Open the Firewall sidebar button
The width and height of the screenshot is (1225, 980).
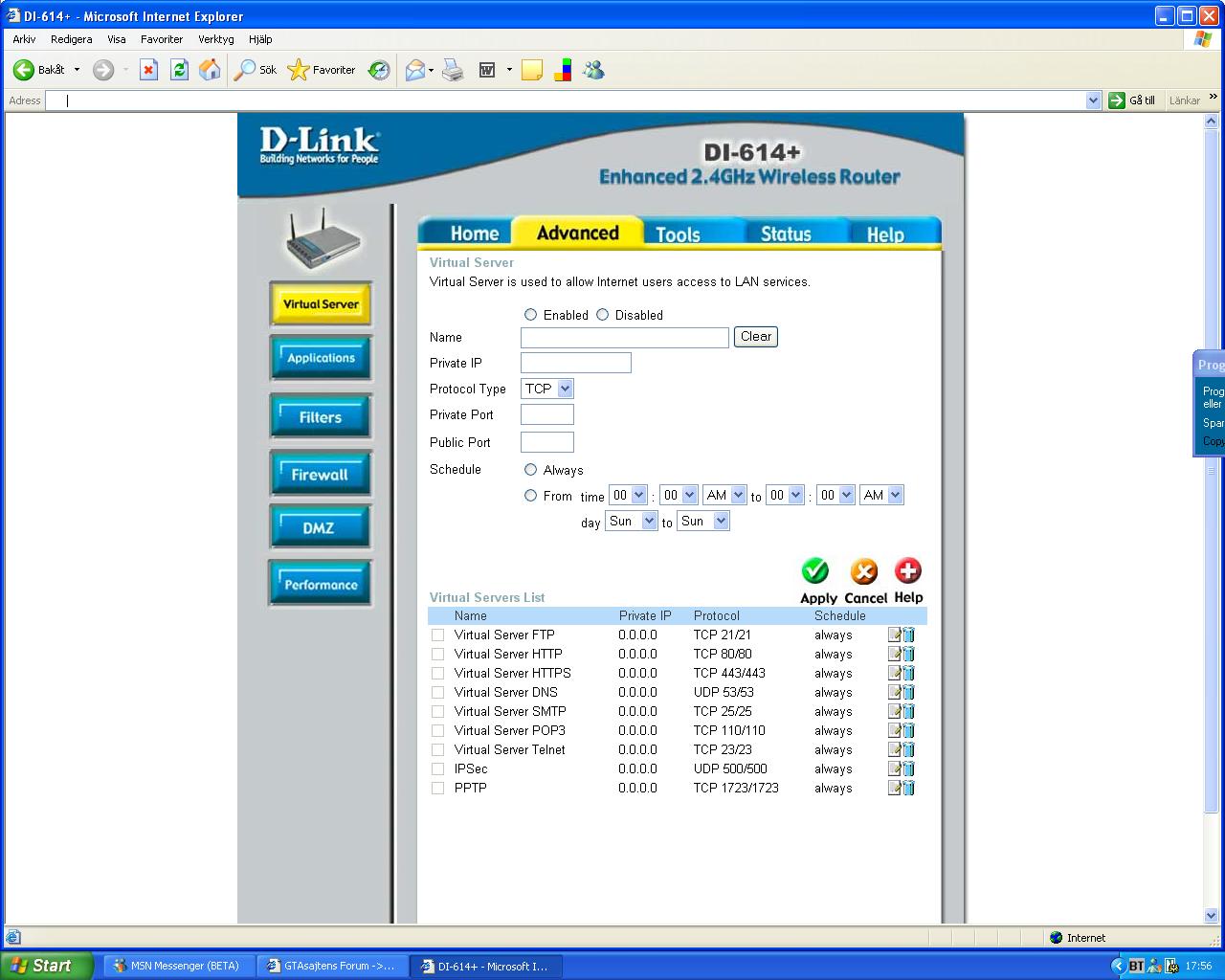click(x=321, y=474)
